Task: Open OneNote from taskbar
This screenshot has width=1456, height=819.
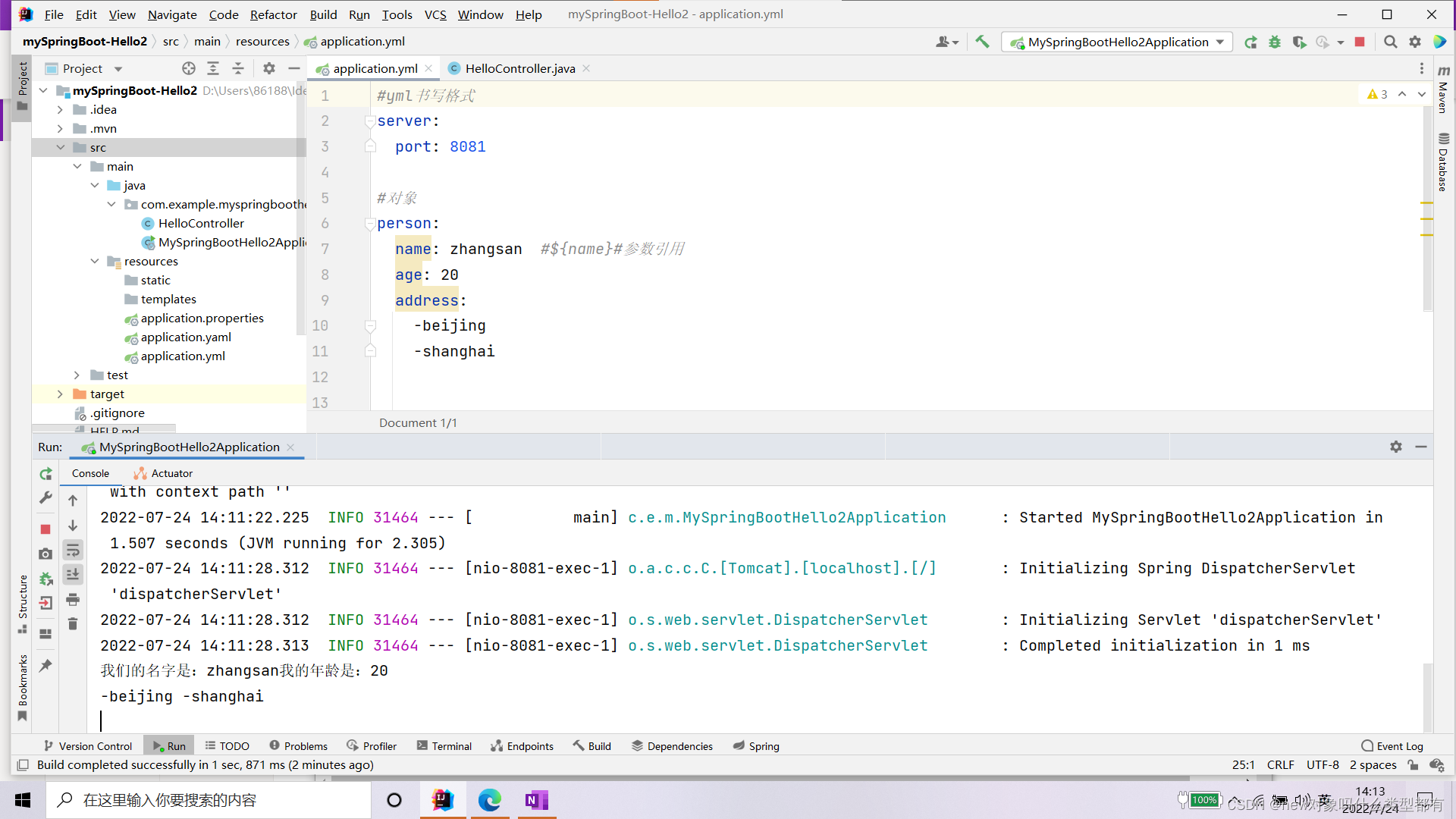Action: click(x=537, y=800)
